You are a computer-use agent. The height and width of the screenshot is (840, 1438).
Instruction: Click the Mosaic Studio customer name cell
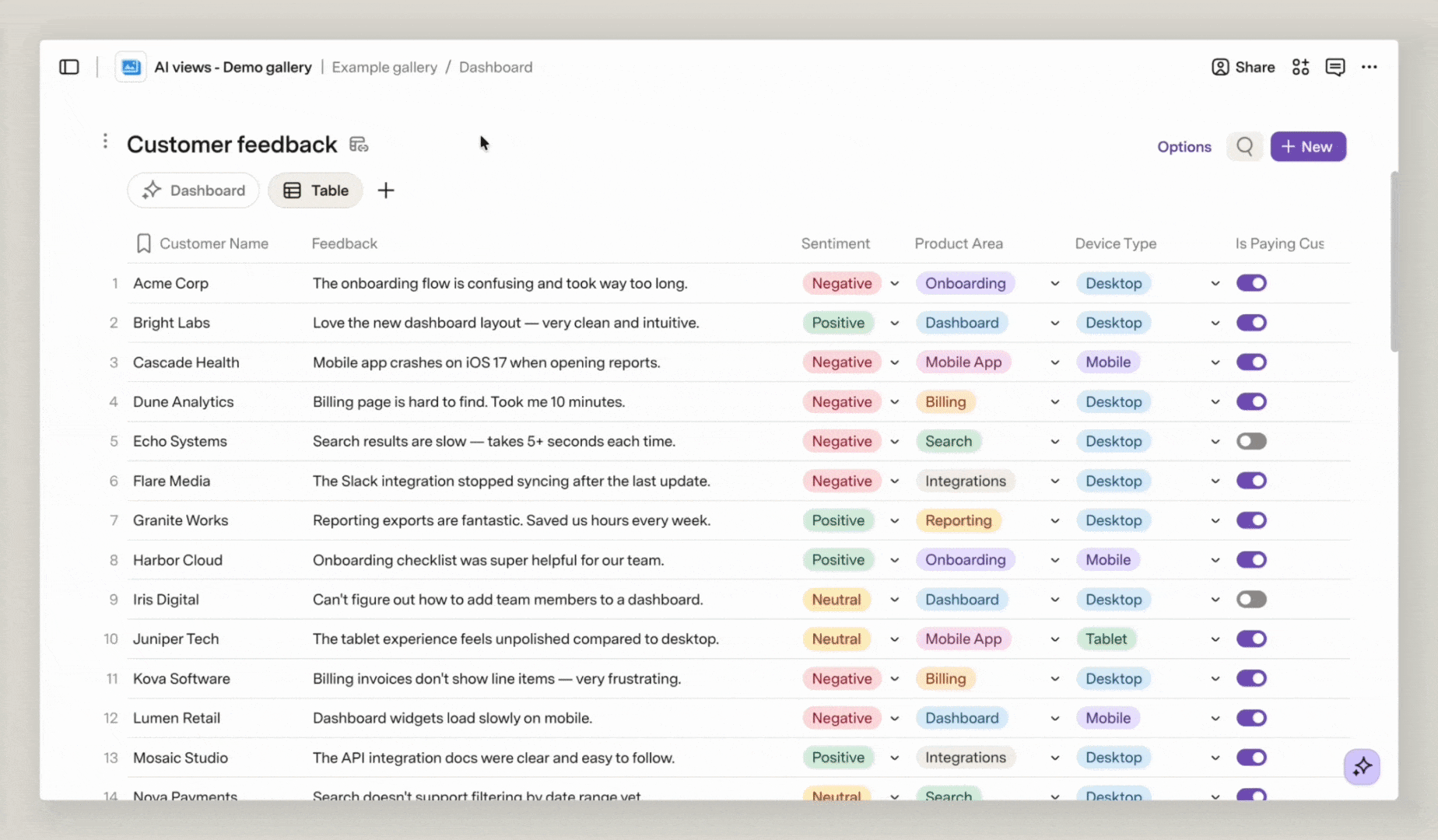181,758
